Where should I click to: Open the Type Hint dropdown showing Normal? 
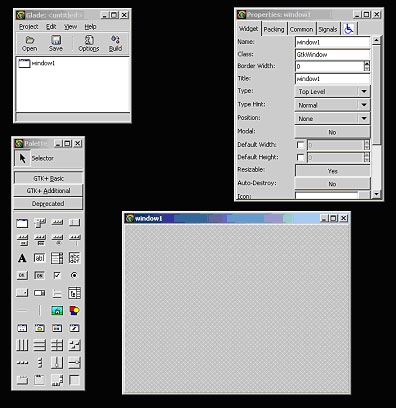(332, 105)
